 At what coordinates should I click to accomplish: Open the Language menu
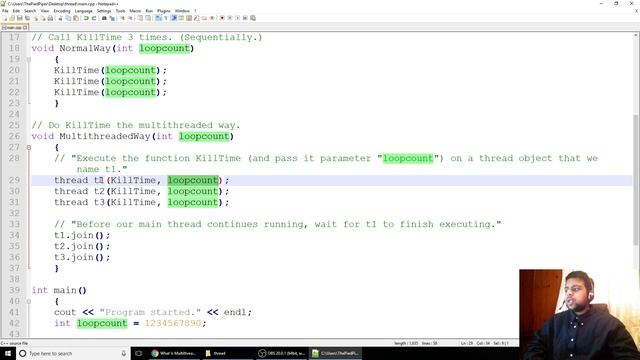(x=84, y=11)
